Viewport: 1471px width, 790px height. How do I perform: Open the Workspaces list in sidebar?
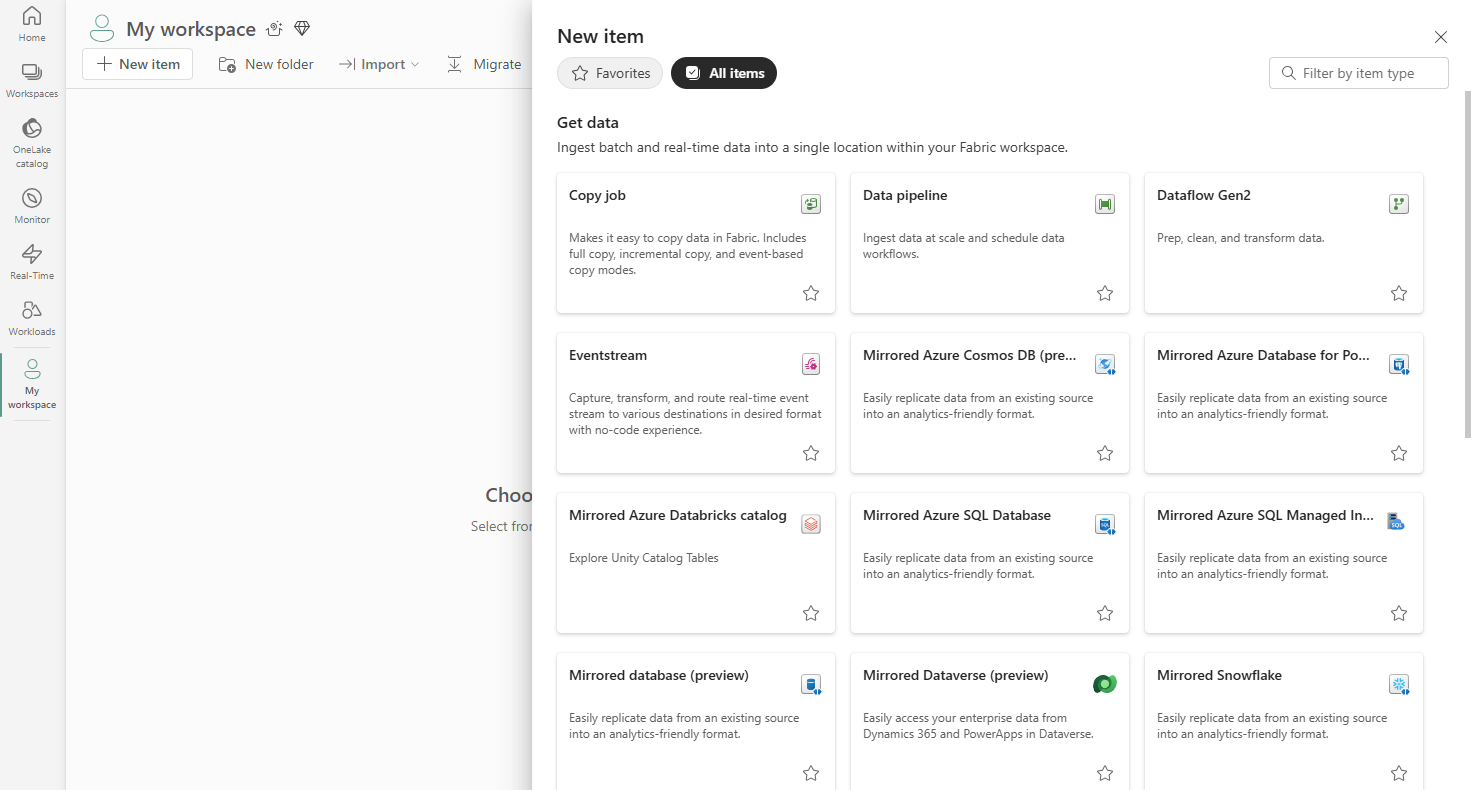point(32,80)
